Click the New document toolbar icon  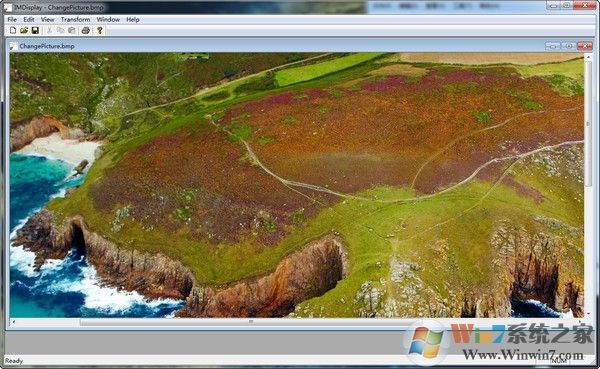tap(13, 30)
